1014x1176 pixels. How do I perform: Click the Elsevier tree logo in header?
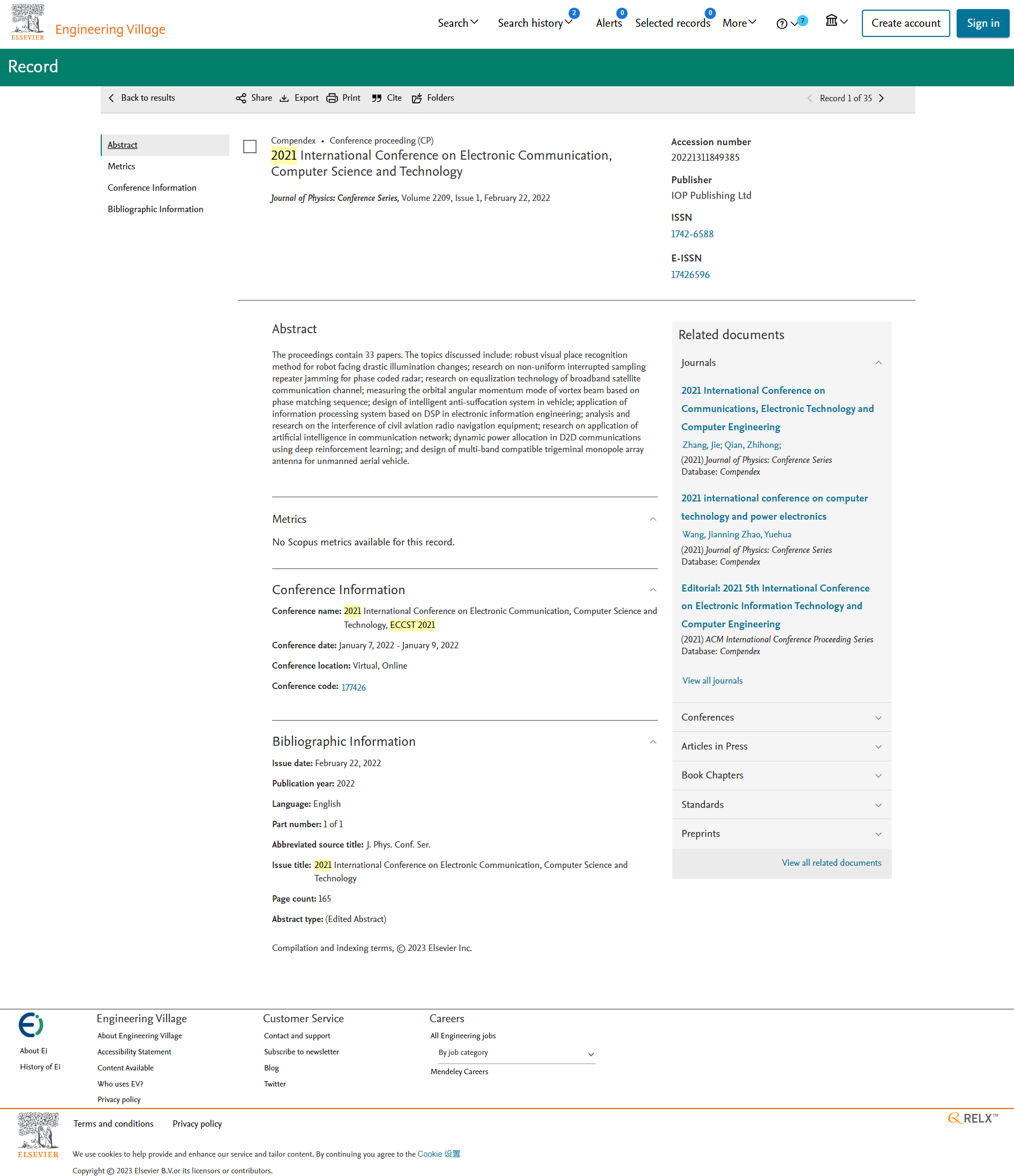pyautogui.click(x=27, y=22)
